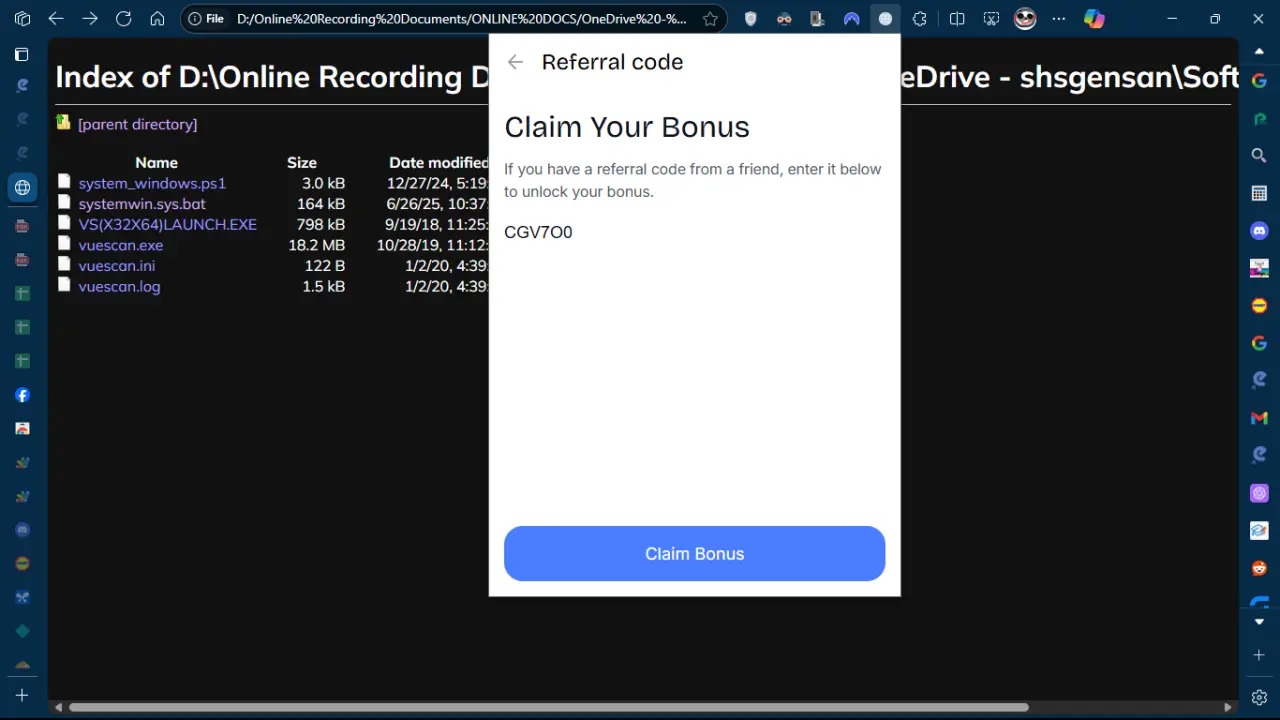Open vuescan.log file link
The image size is (1280, 720).
click(119, 286)
